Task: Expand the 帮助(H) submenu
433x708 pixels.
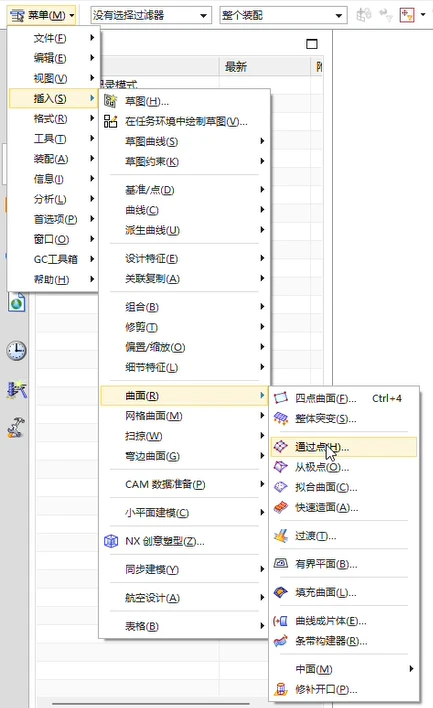Action: coord(54,279)
